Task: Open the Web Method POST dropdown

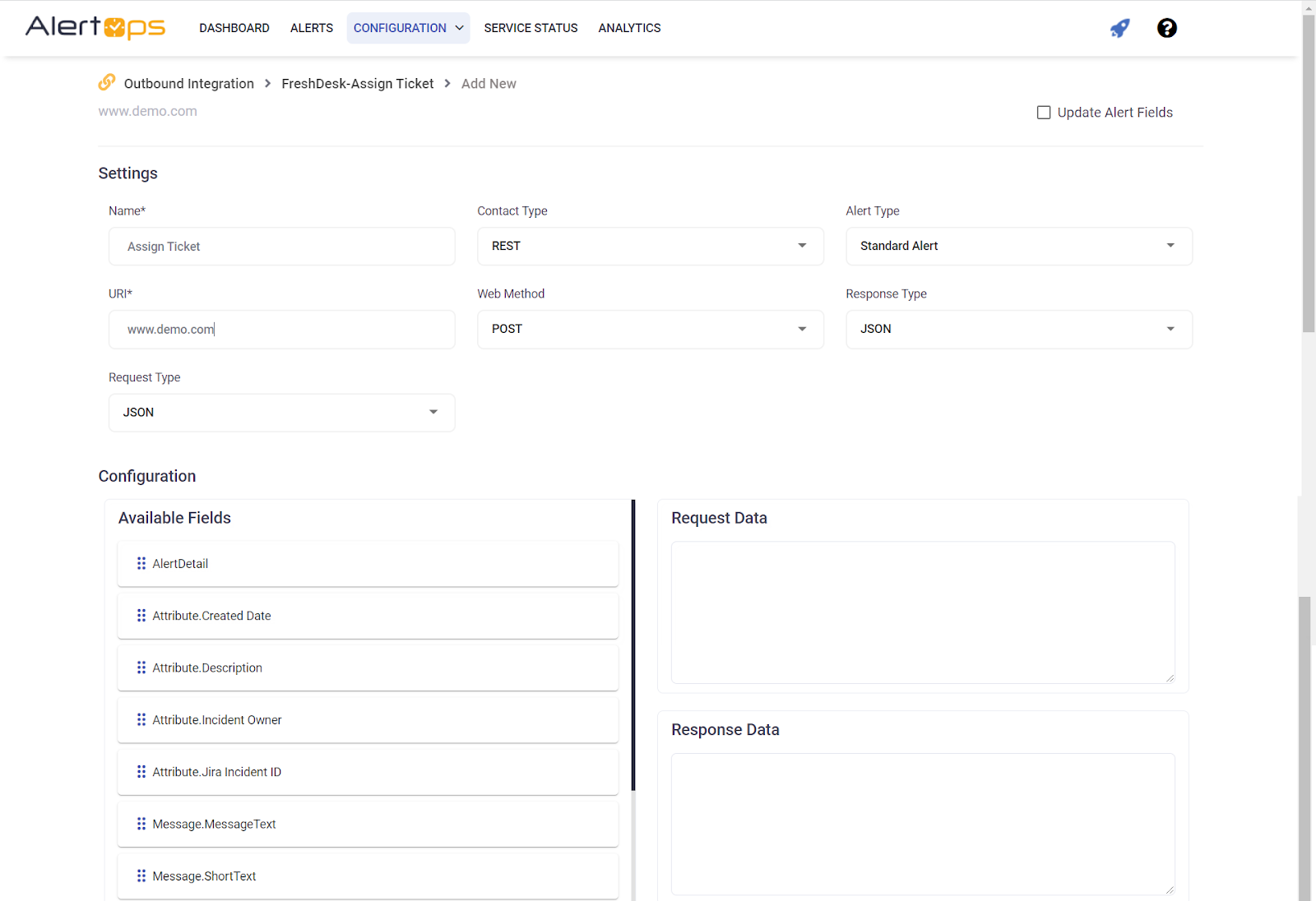Action: point(650,329)
